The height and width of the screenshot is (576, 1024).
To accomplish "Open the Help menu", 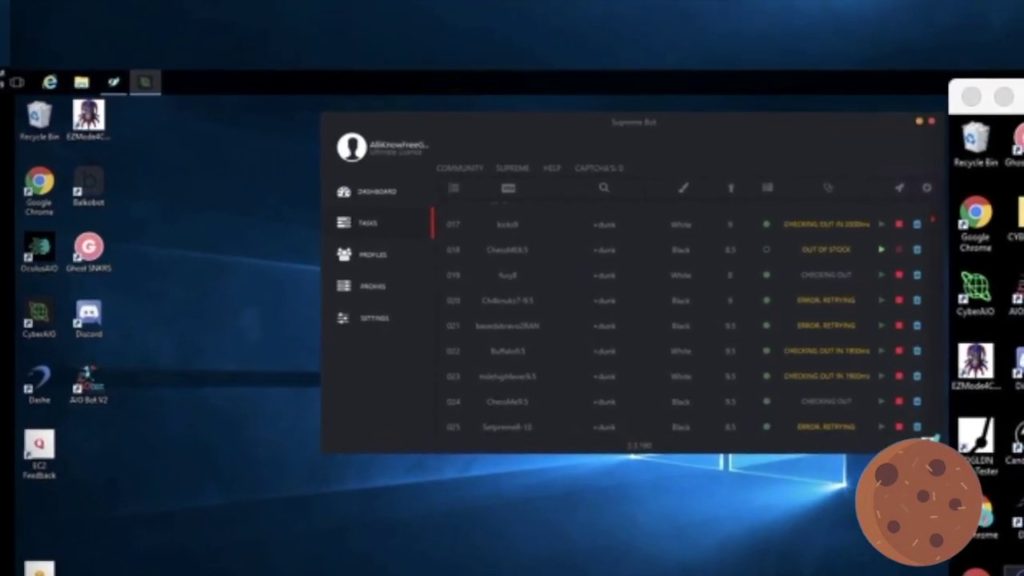I will click(552, 168).
